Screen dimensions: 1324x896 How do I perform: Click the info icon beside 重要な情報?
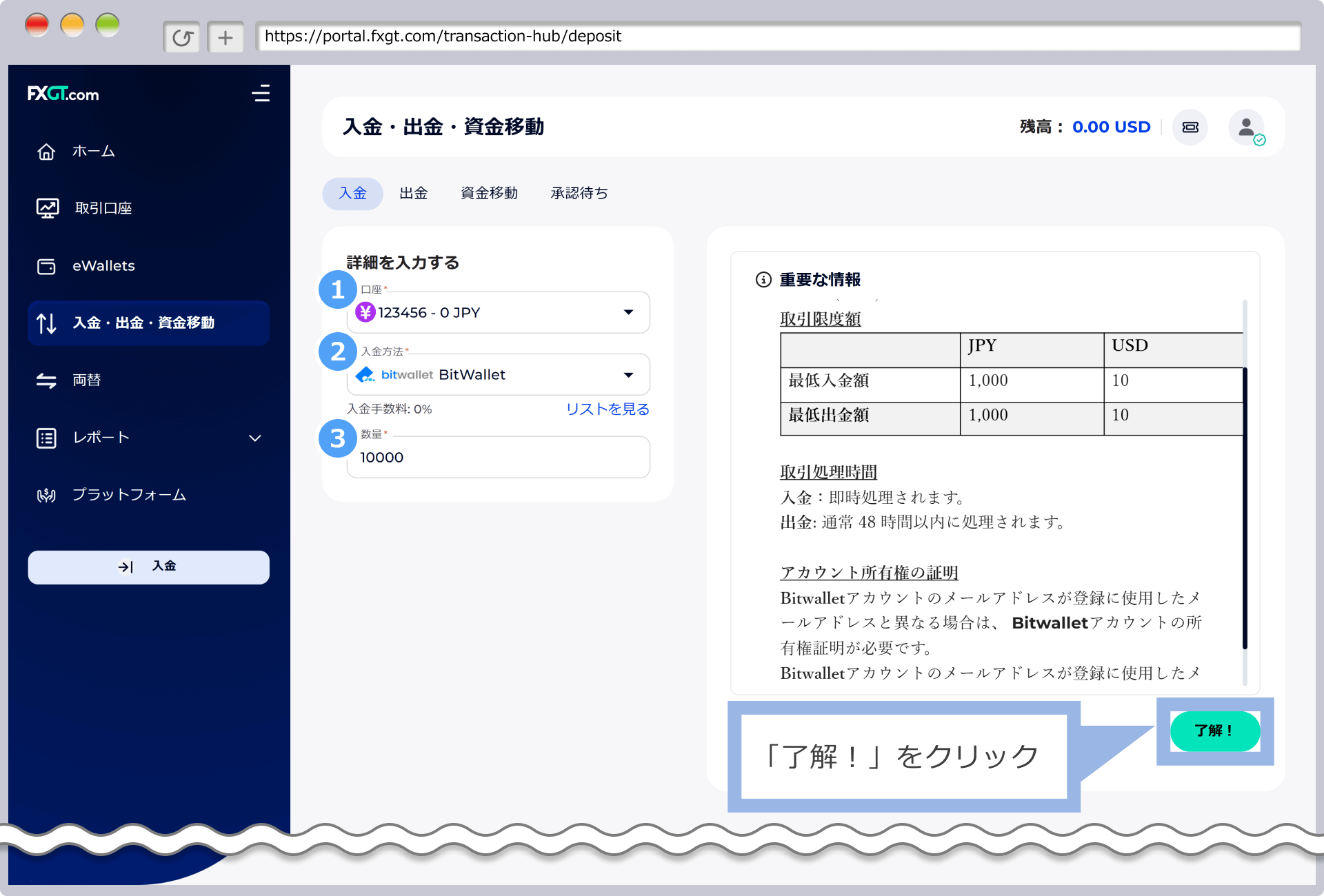[763, 279]
